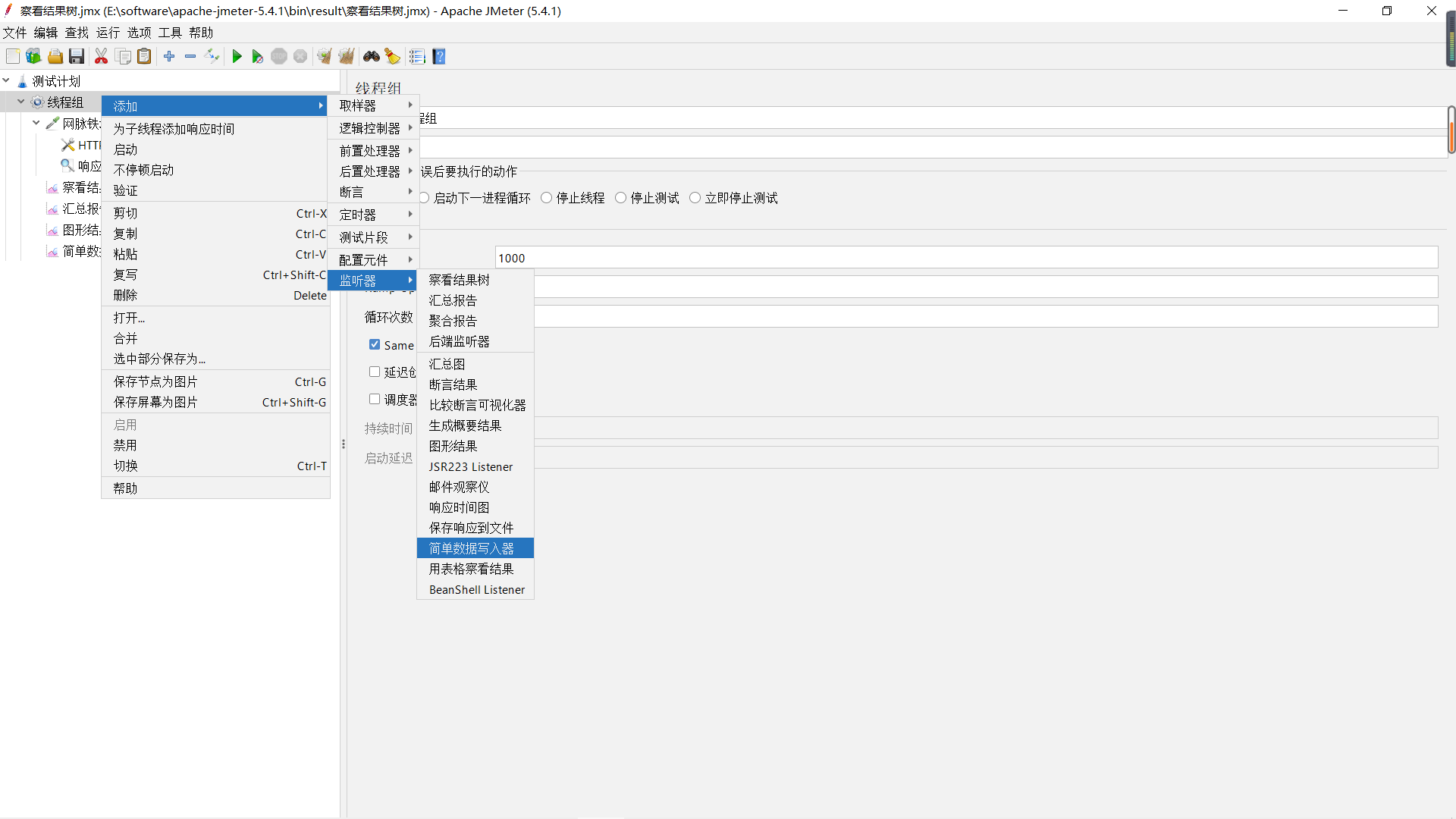This screenshot has height=819, width=1456.
Task: Collapse the 网脉 sampler tree node
Action: pos(36,123)
